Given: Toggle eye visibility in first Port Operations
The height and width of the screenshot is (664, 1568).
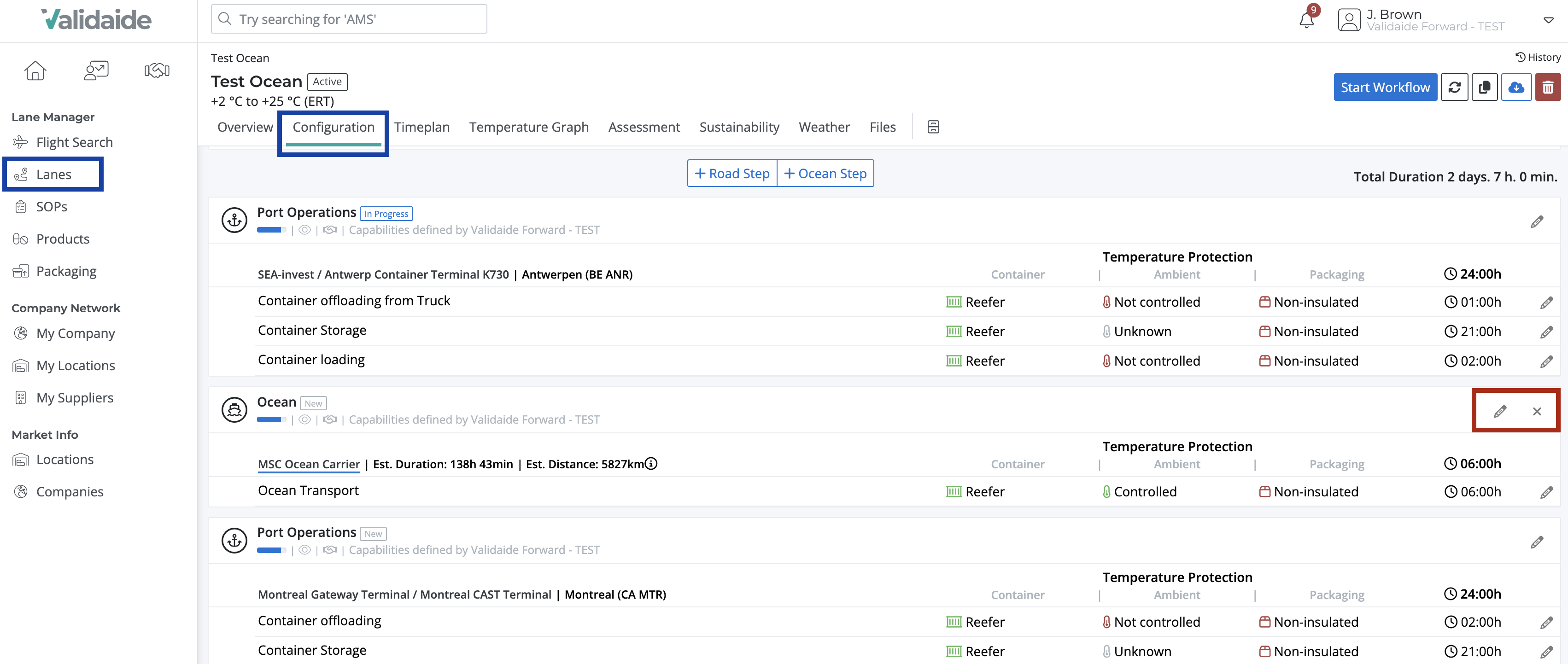Looking at the screenshot, I should pyautogui.click(x=305, y=230).
